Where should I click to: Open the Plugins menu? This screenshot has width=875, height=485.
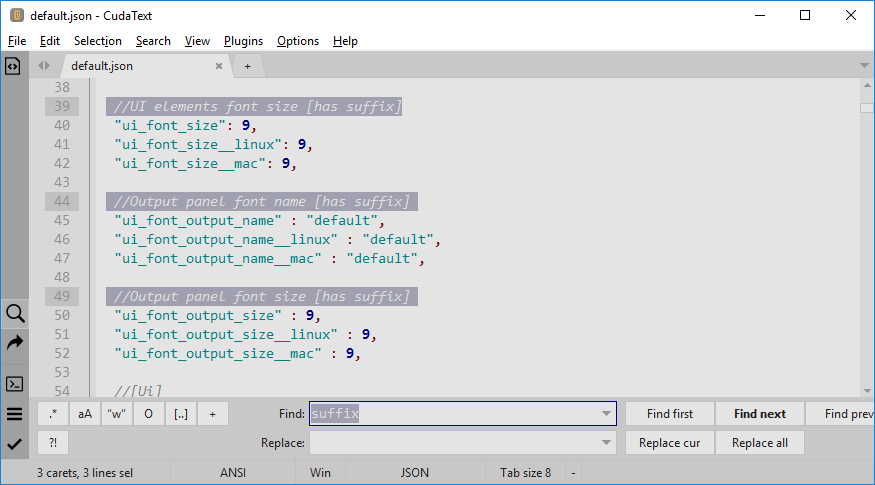coord(243,41)
